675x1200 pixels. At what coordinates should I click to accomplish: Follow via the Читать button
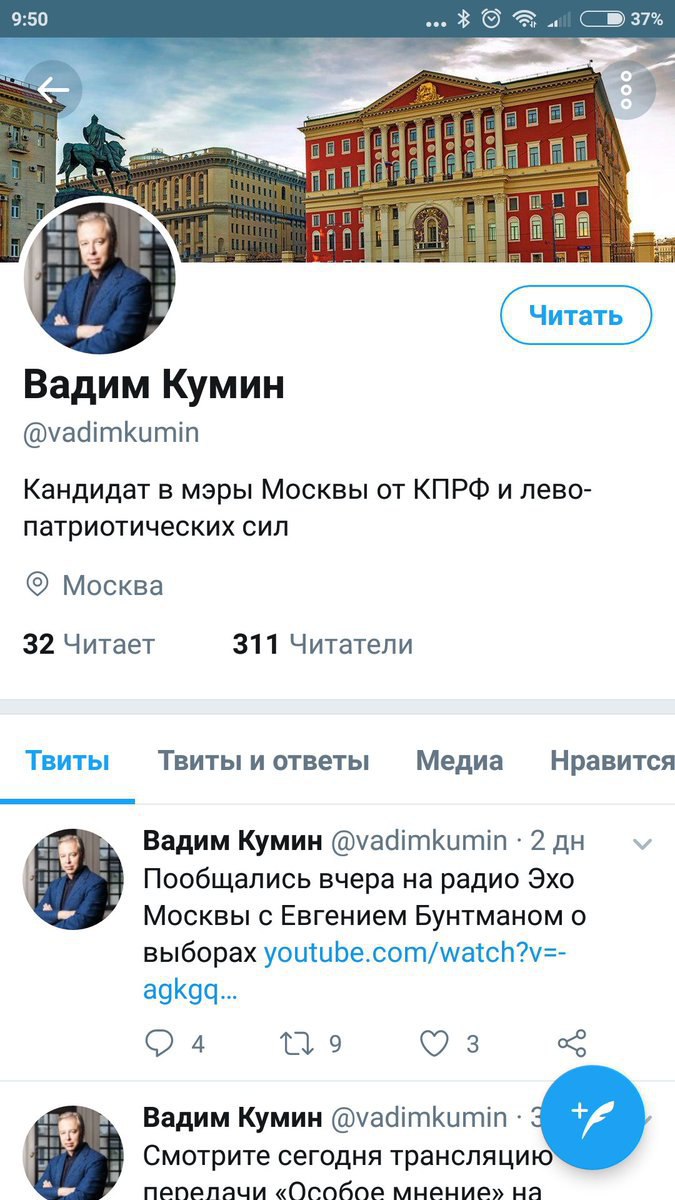tap(576, 315)
